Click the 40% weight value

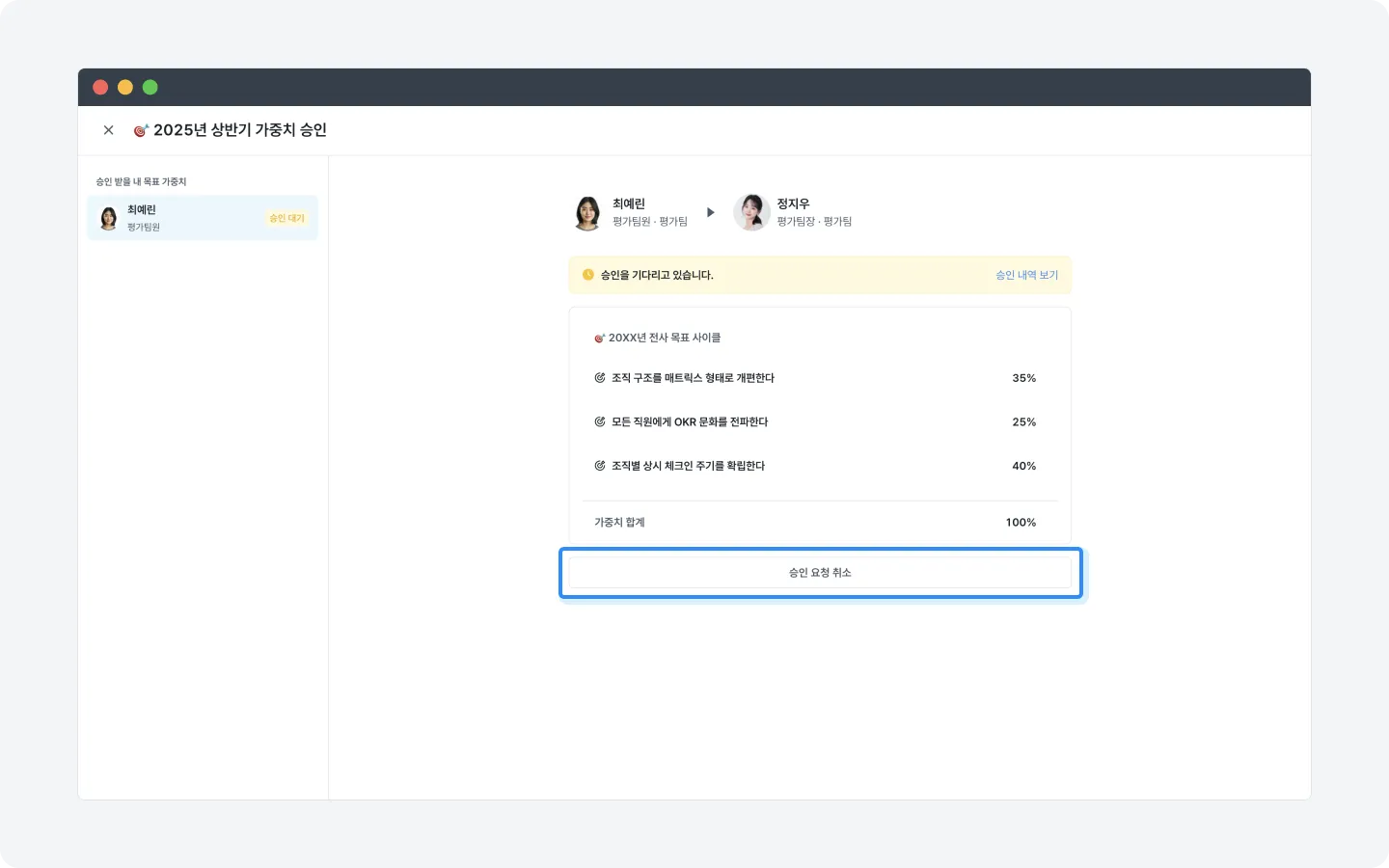[1023, 466]
